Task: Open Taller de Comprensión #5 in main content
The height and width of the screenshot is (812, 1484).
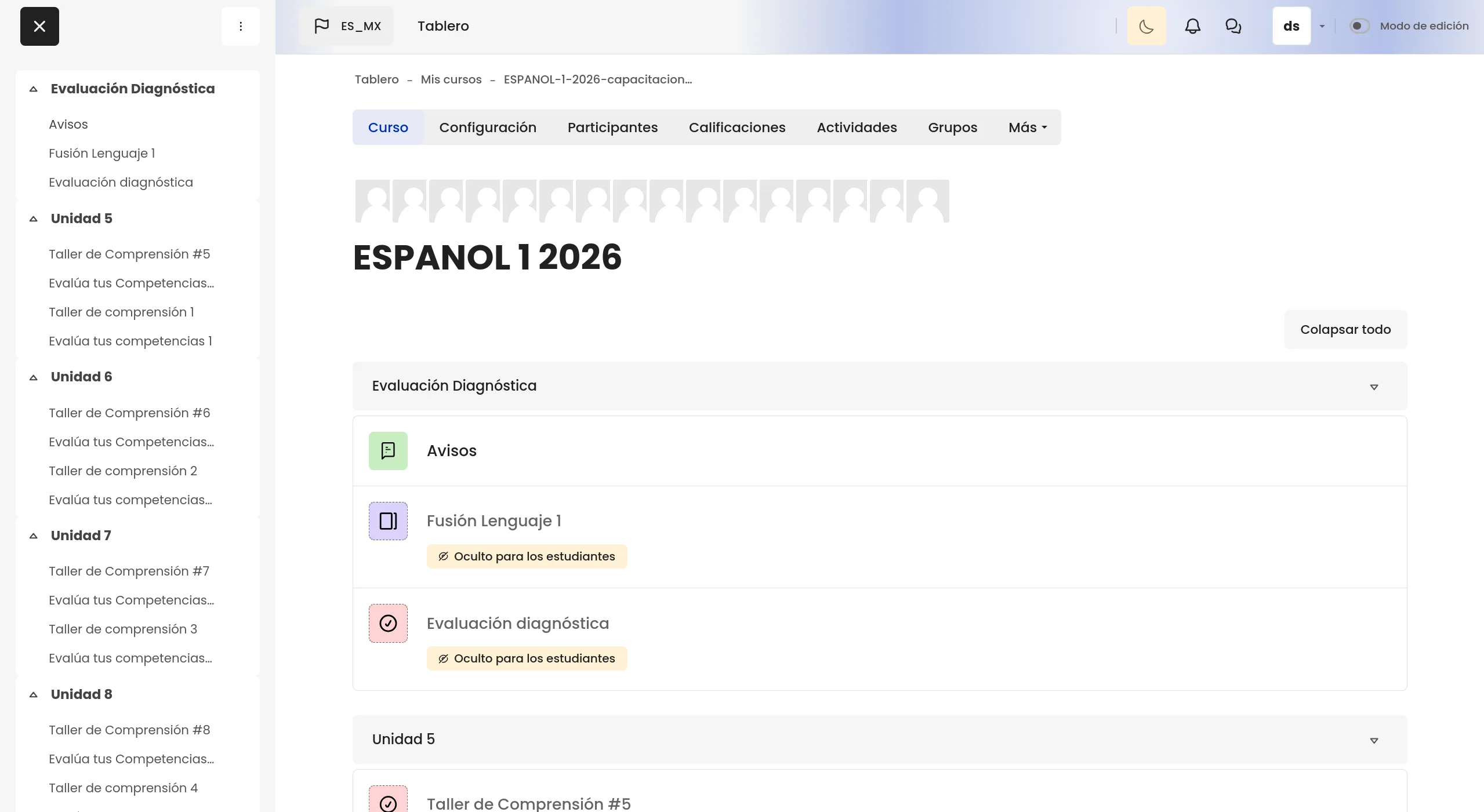Action: tap(529, 803)
